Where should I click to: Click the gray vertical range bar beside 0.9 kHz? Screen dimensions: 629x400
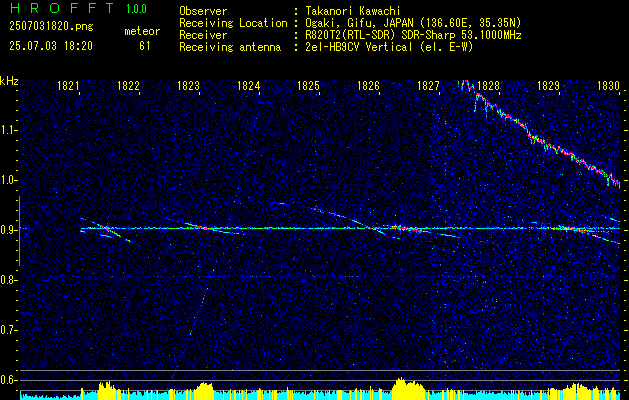pyautogui.click(x=19, y=231)
